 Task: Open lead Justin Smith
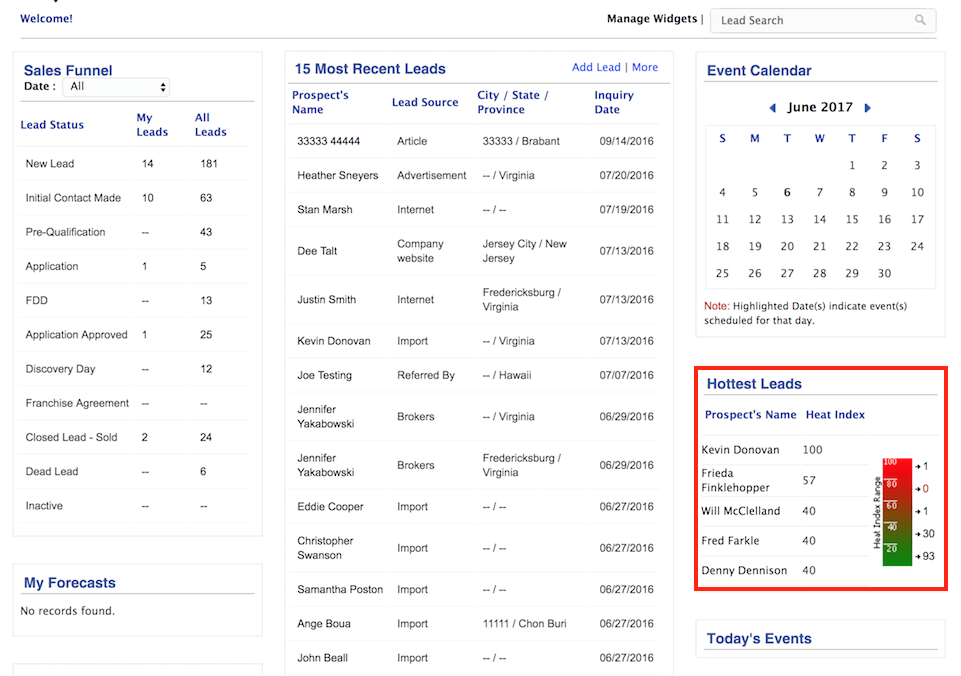[x=327, y=300]
